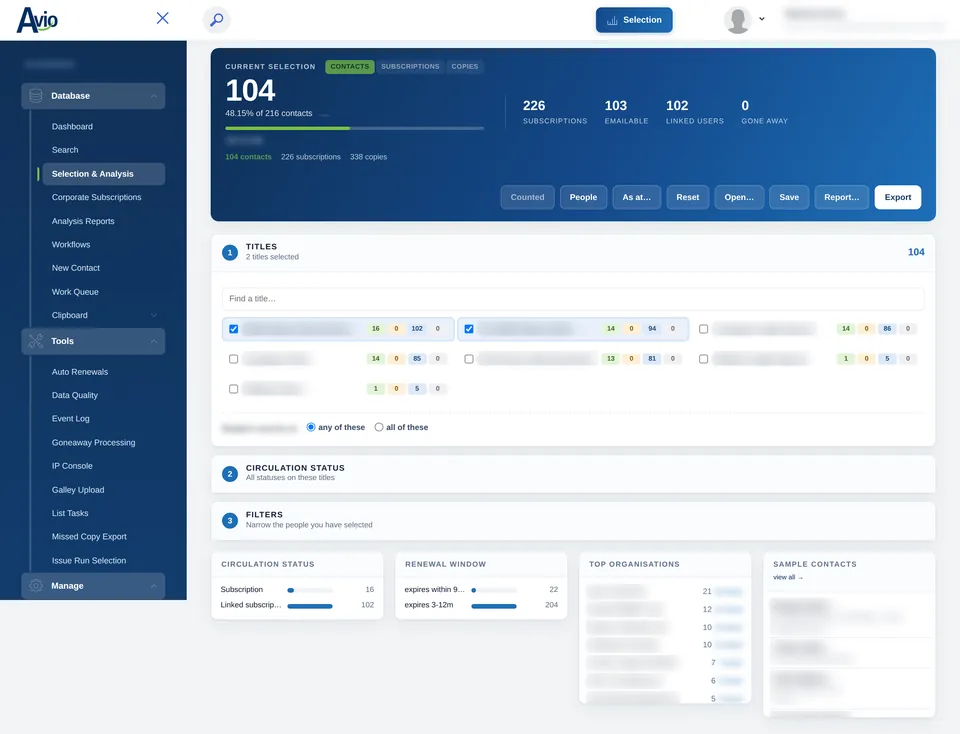Expand the Filters section header
This screenshot has height=734, width=960.
click(572, 521)
